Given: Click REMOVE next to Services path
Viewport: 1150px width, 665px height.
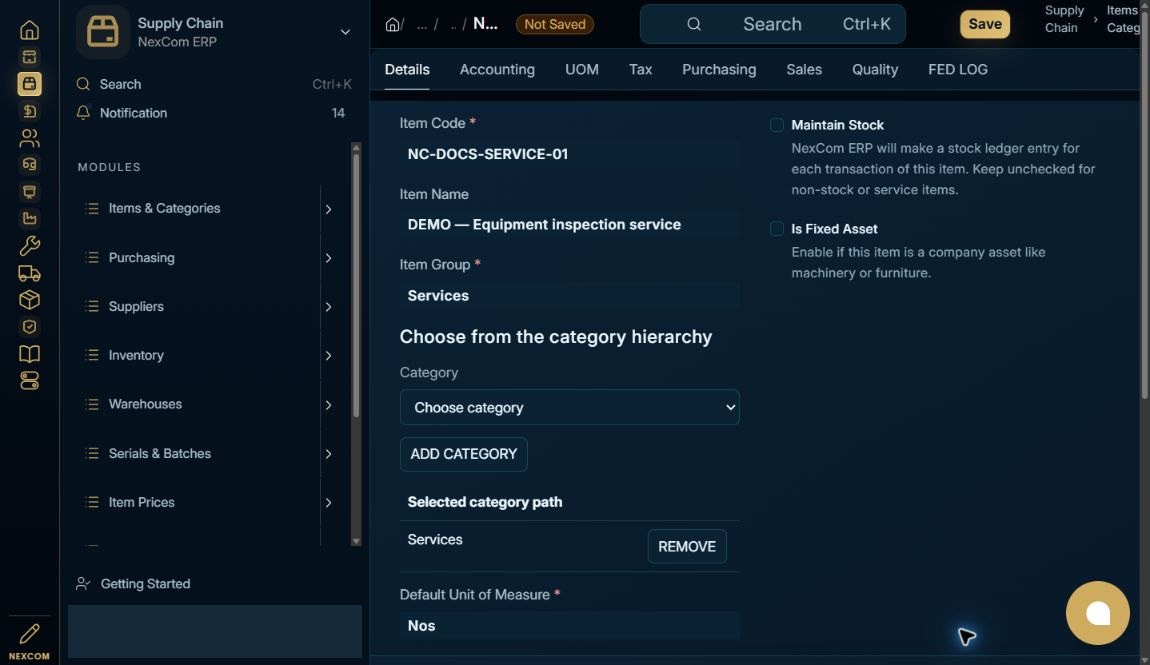Looking at the screenshot, I should pyautogui.click(x=686, y=546).
